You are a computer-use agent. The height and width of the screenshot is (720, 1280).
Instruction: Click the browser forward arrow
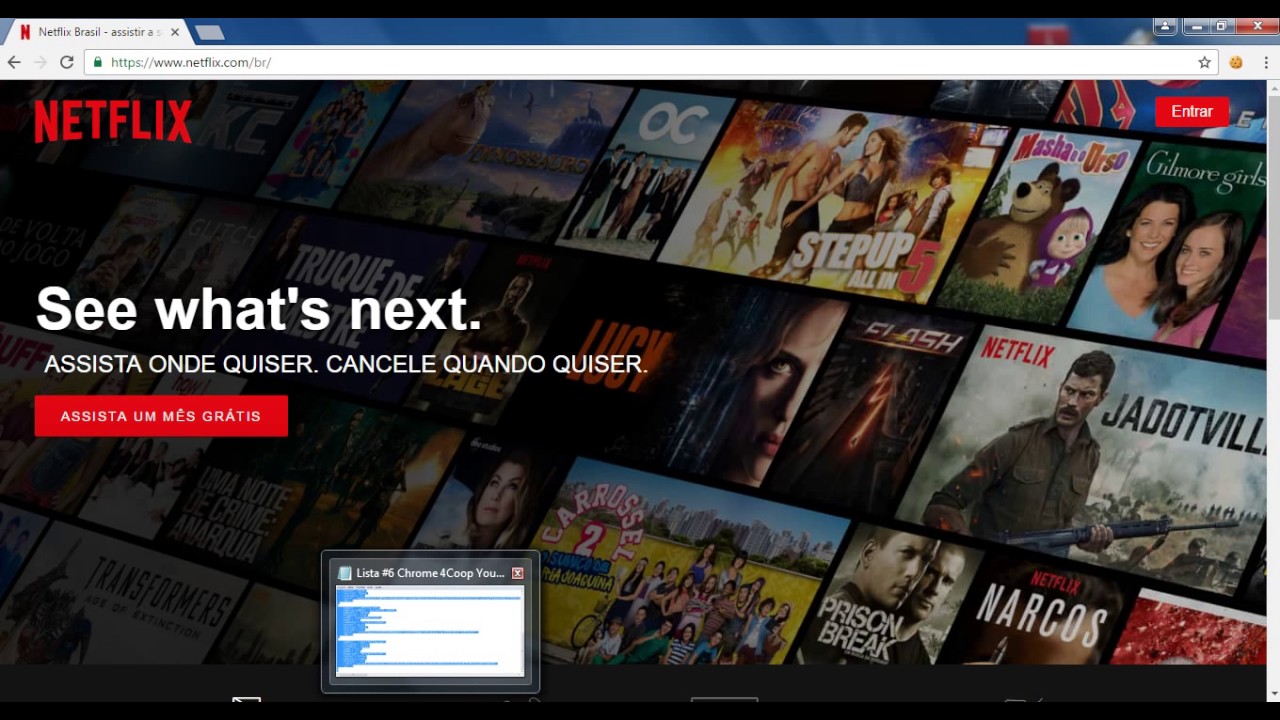pos(41,62)
